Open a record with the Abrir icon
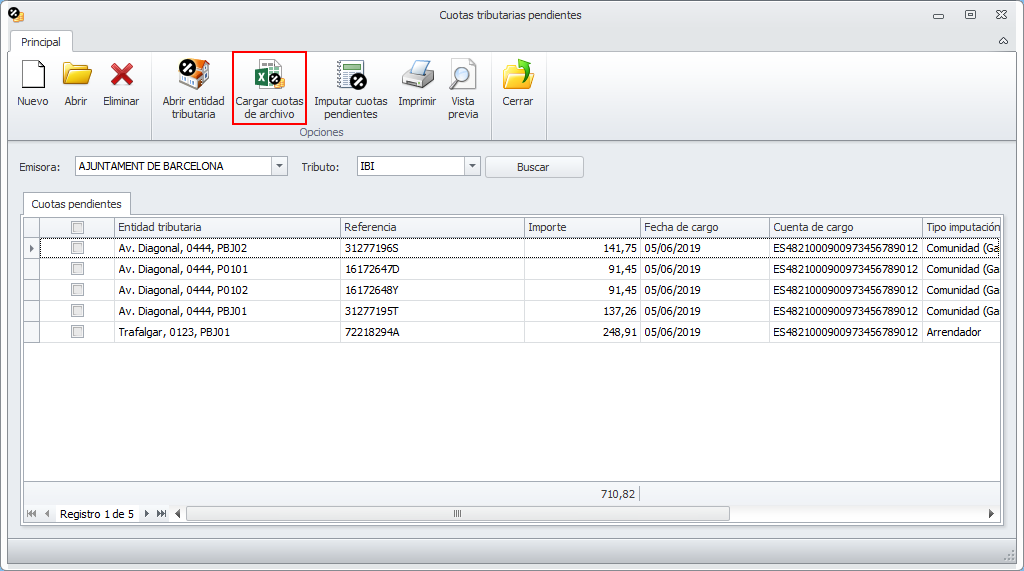 click(76, 74)
